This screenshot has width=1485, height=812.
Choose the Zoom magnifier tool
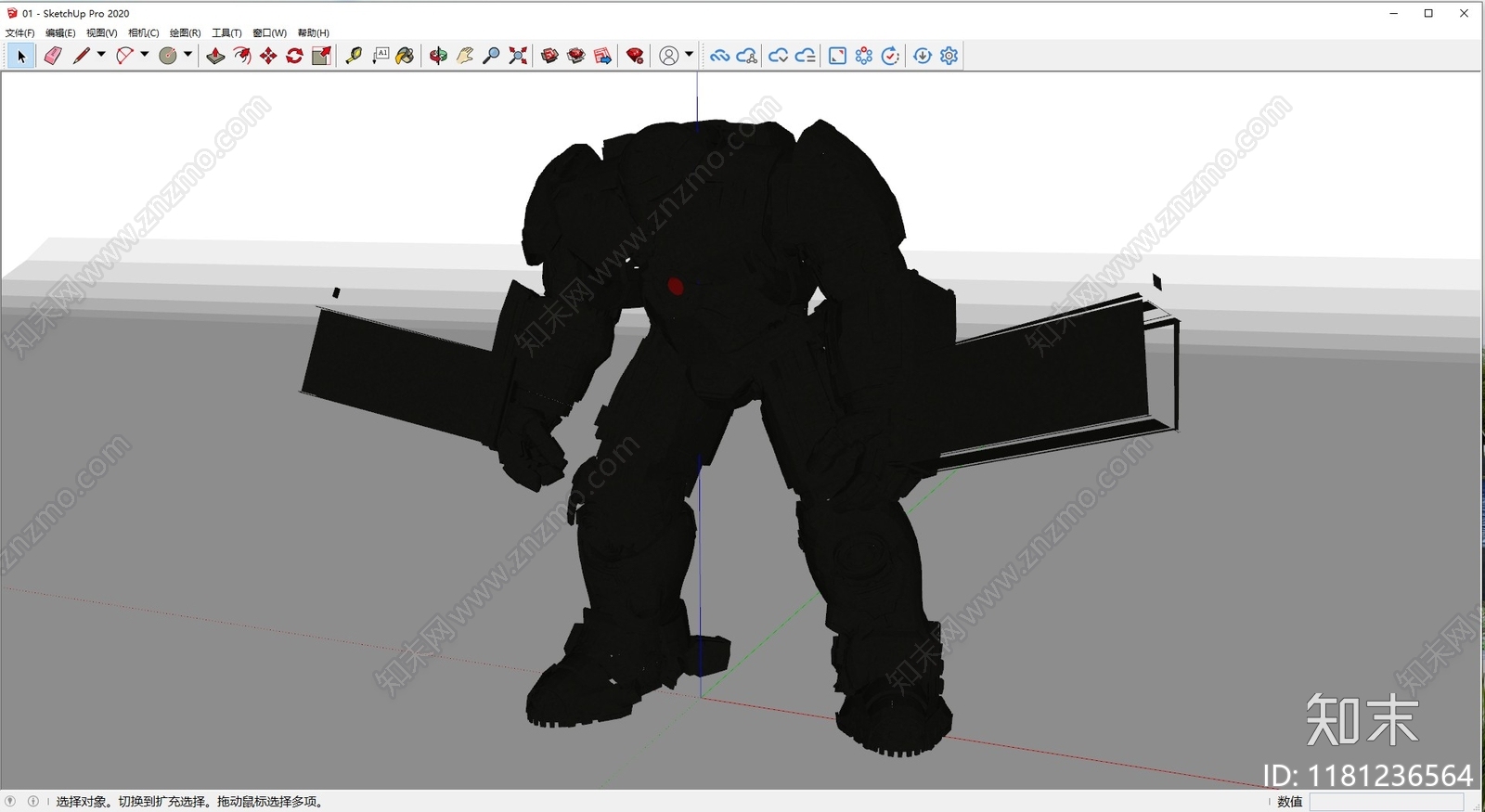click(492, 56)
